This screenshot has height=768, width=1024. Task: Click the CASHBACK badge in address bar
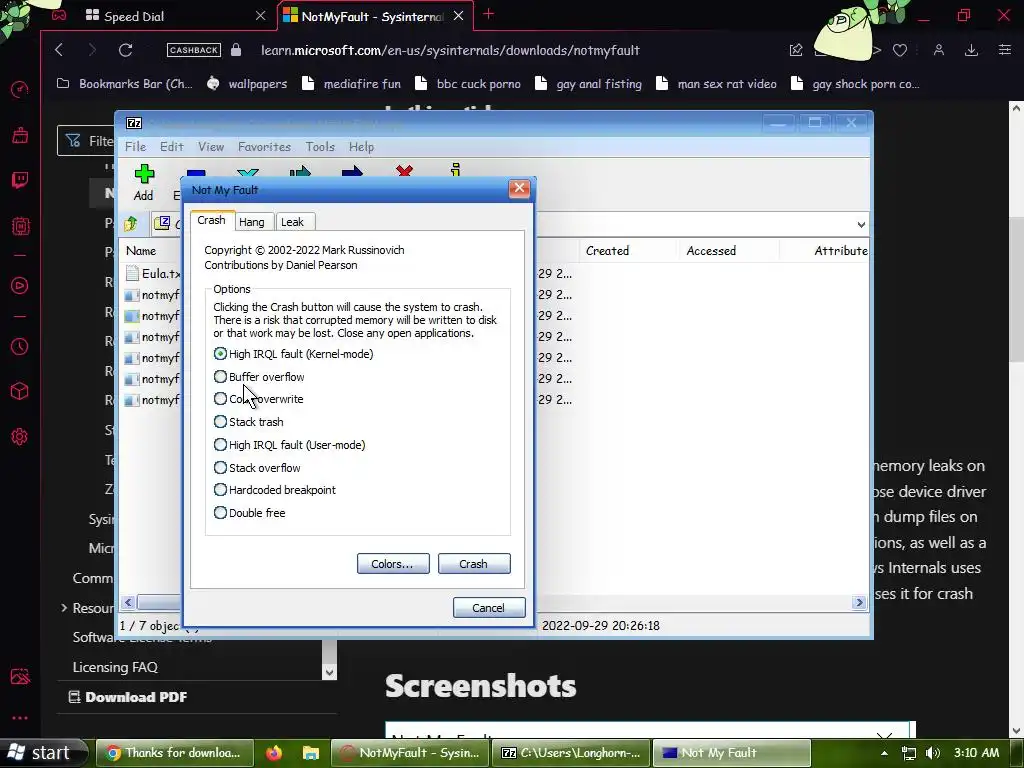point(193,50)
